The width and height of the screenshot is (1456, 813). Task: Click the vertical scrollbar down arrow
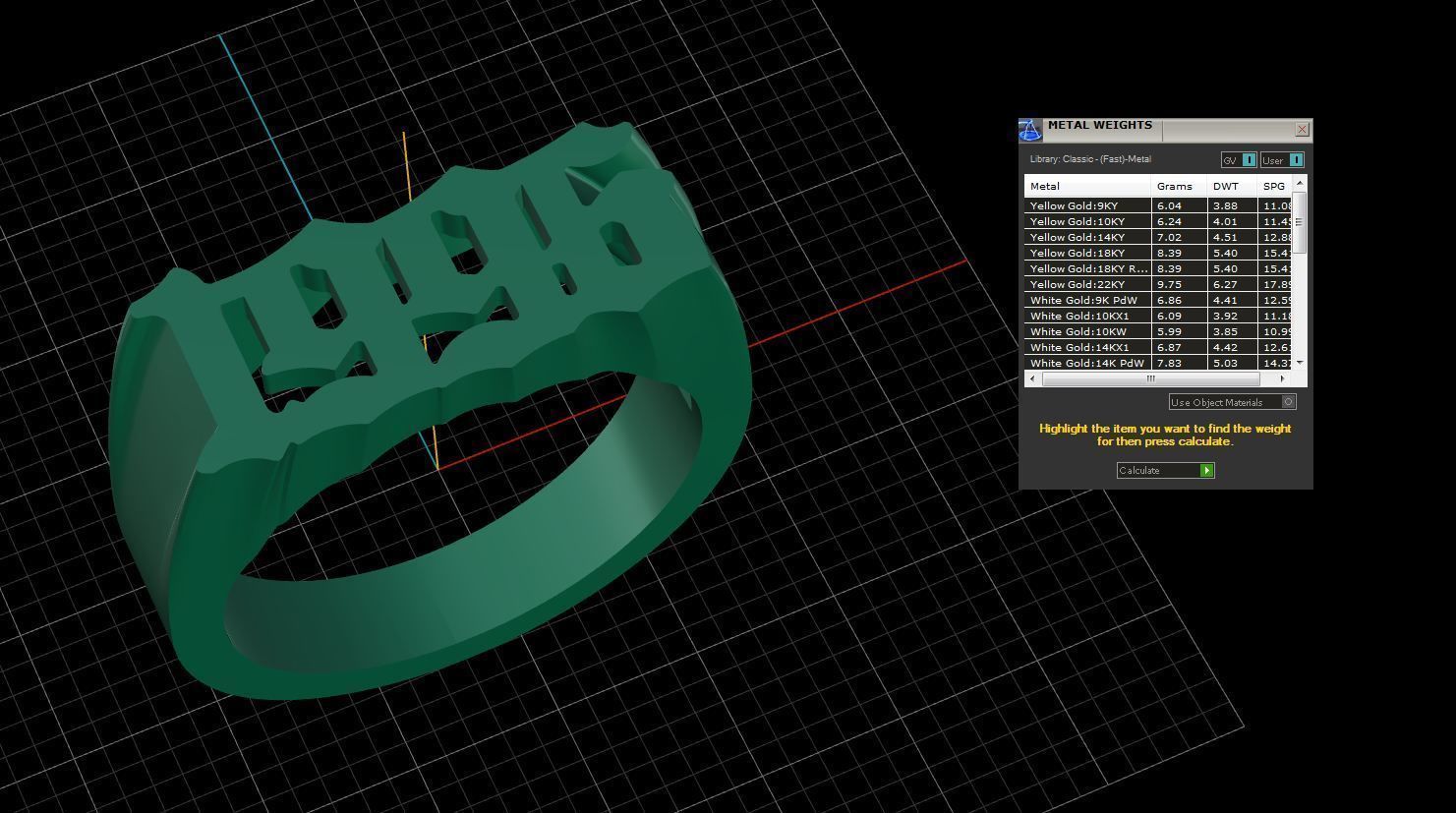[1300, 363]
